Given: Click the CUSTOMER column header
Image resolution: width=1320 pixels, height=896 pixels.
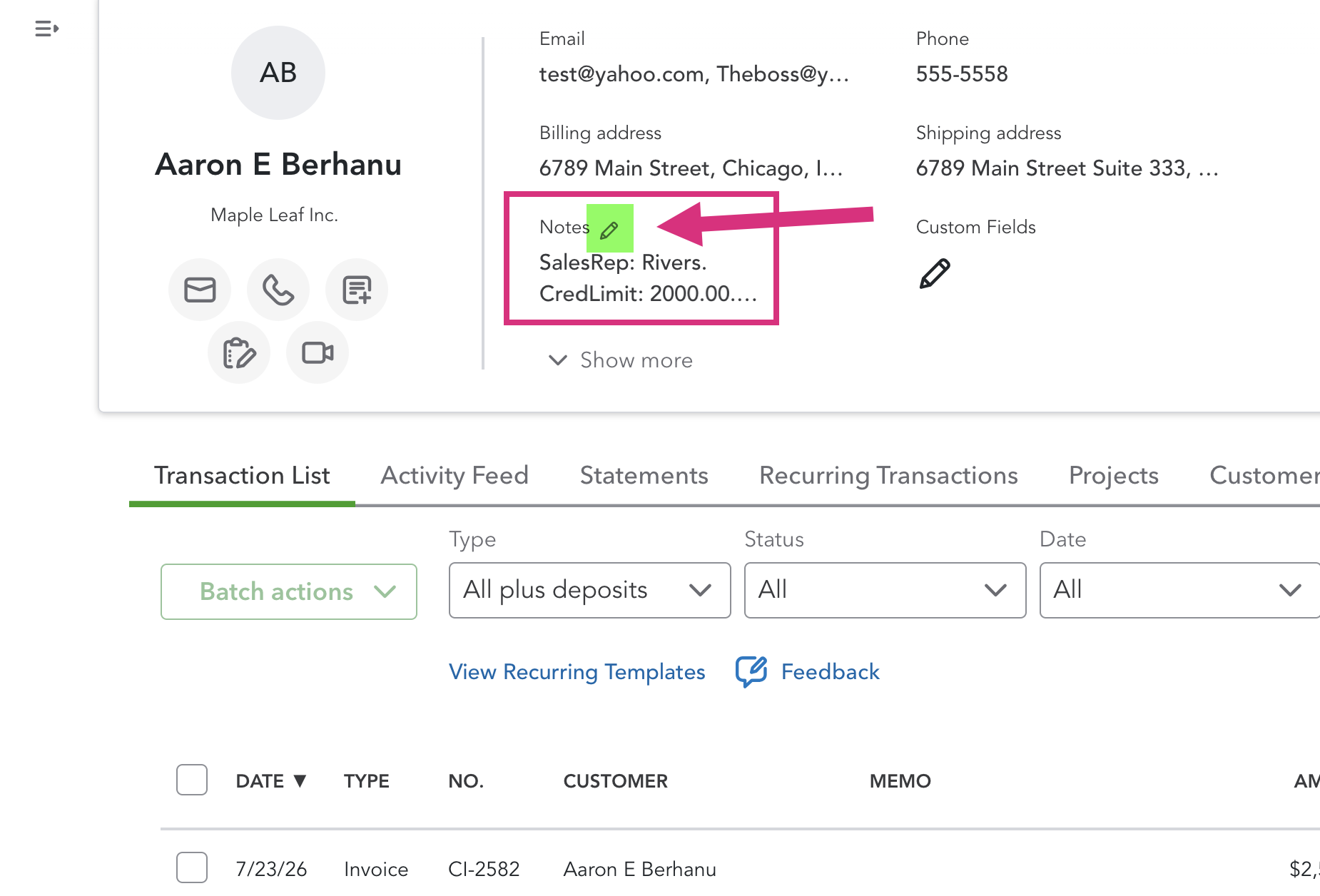Looking at the screenshot, I should click(616, 781).
